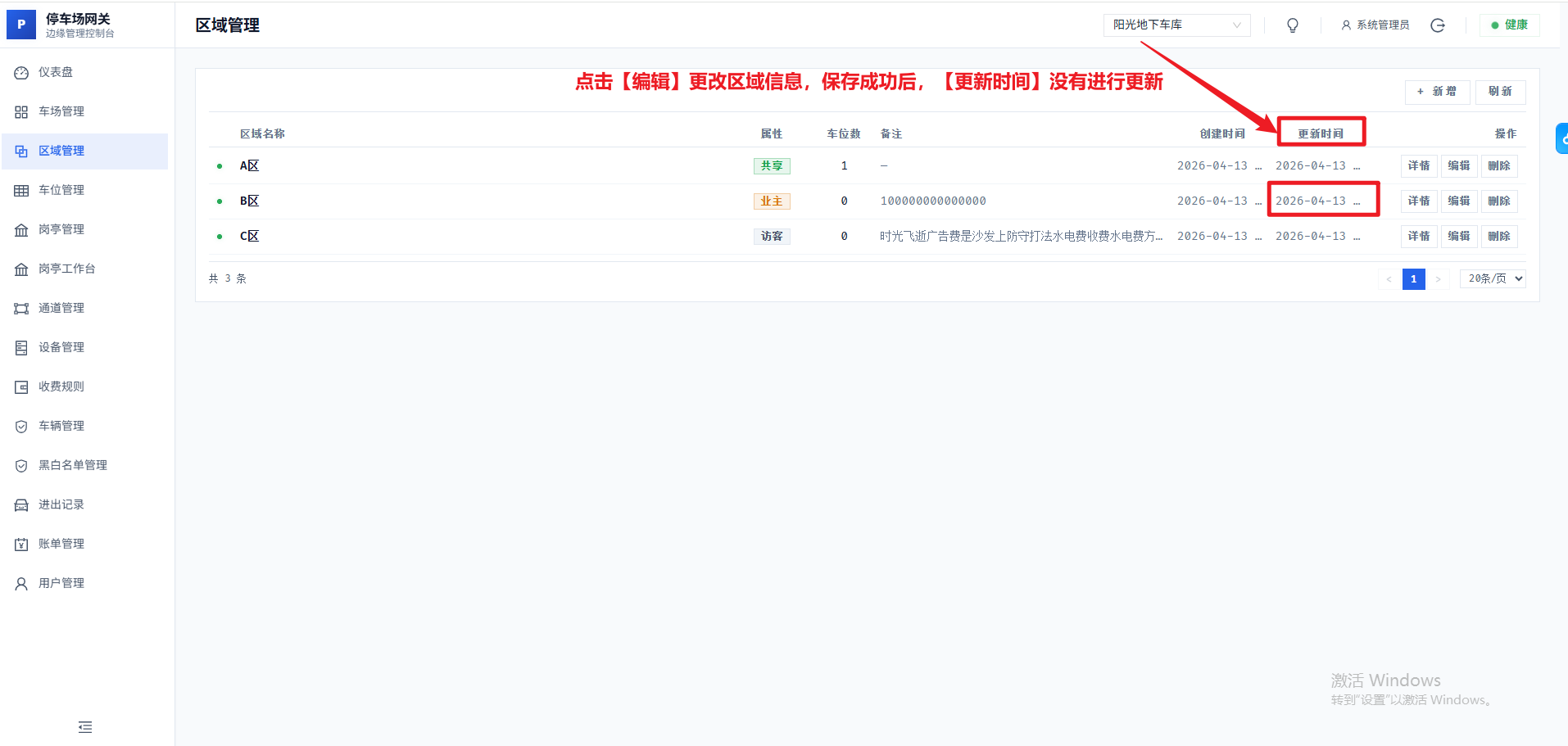Open the 20条/页 page size selector
This screenshot has width=1568, height=746.
click(1492, 279)
